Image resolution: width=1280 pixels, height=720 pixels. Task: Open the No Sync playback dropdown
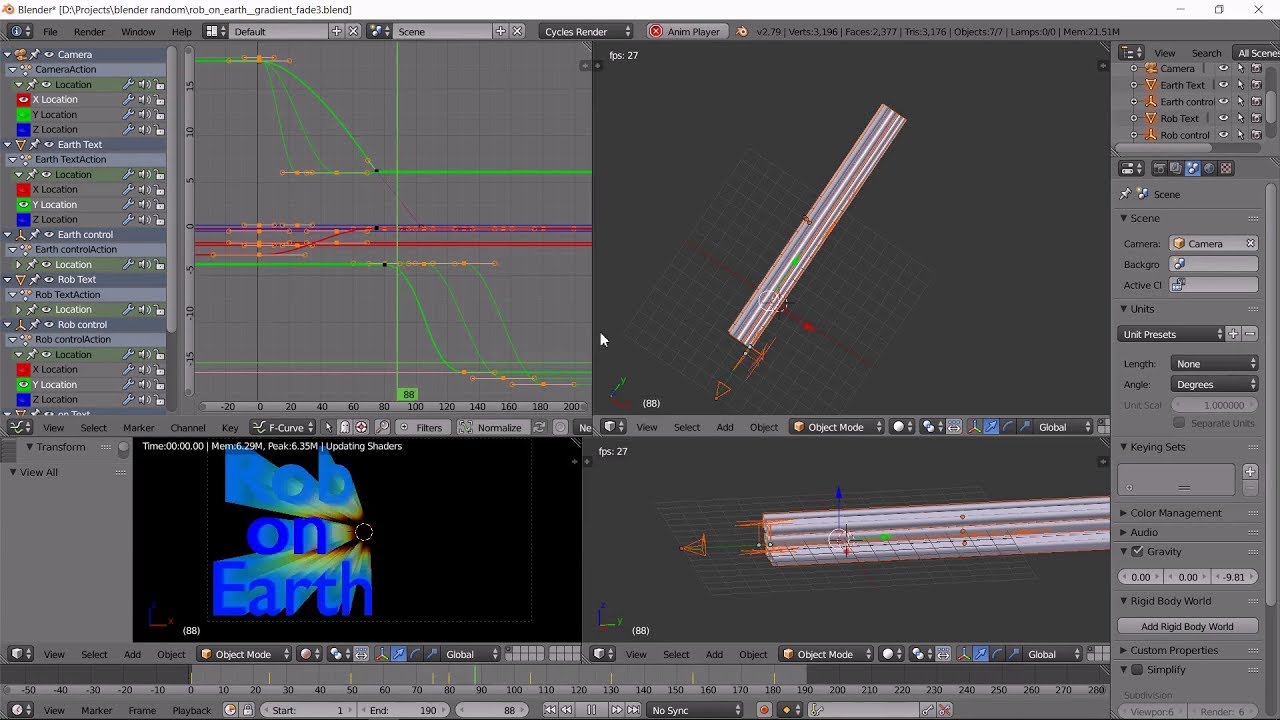695,710
